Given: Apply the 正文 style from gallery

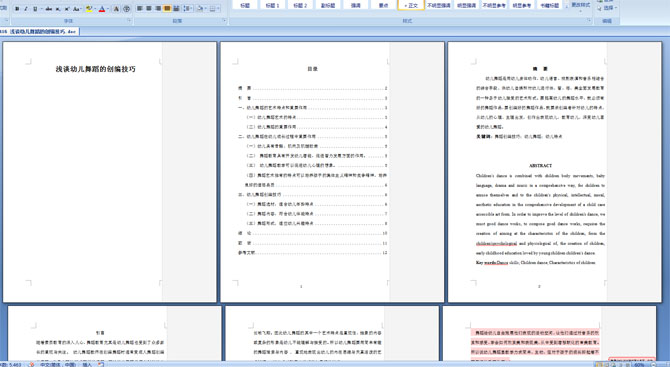Looking at the screenshot, I should click(411, 5).
